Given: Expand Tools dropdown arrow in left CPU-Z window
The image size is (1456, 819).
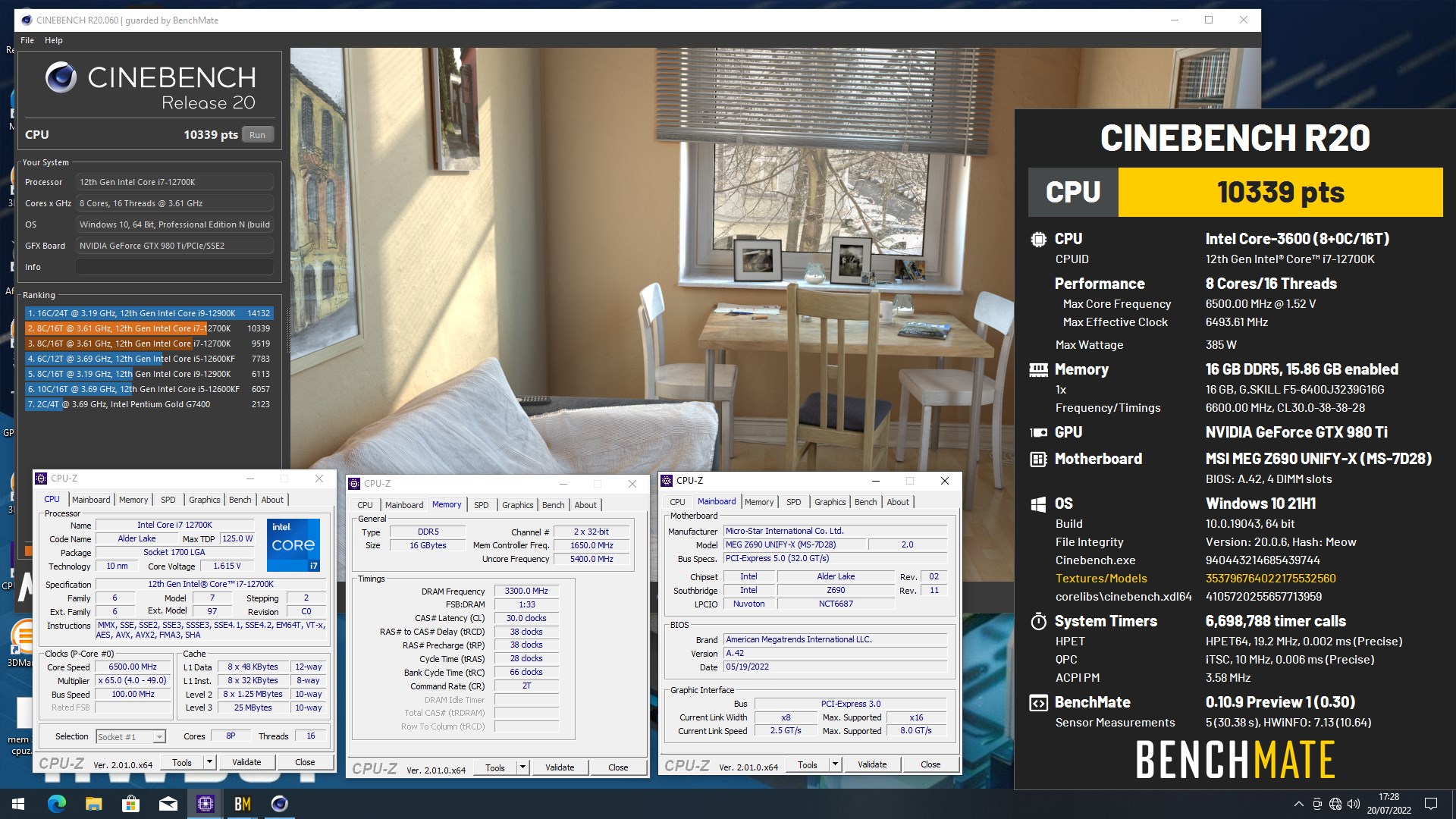Looking at the screenshot, I should (x=210, y=762).
